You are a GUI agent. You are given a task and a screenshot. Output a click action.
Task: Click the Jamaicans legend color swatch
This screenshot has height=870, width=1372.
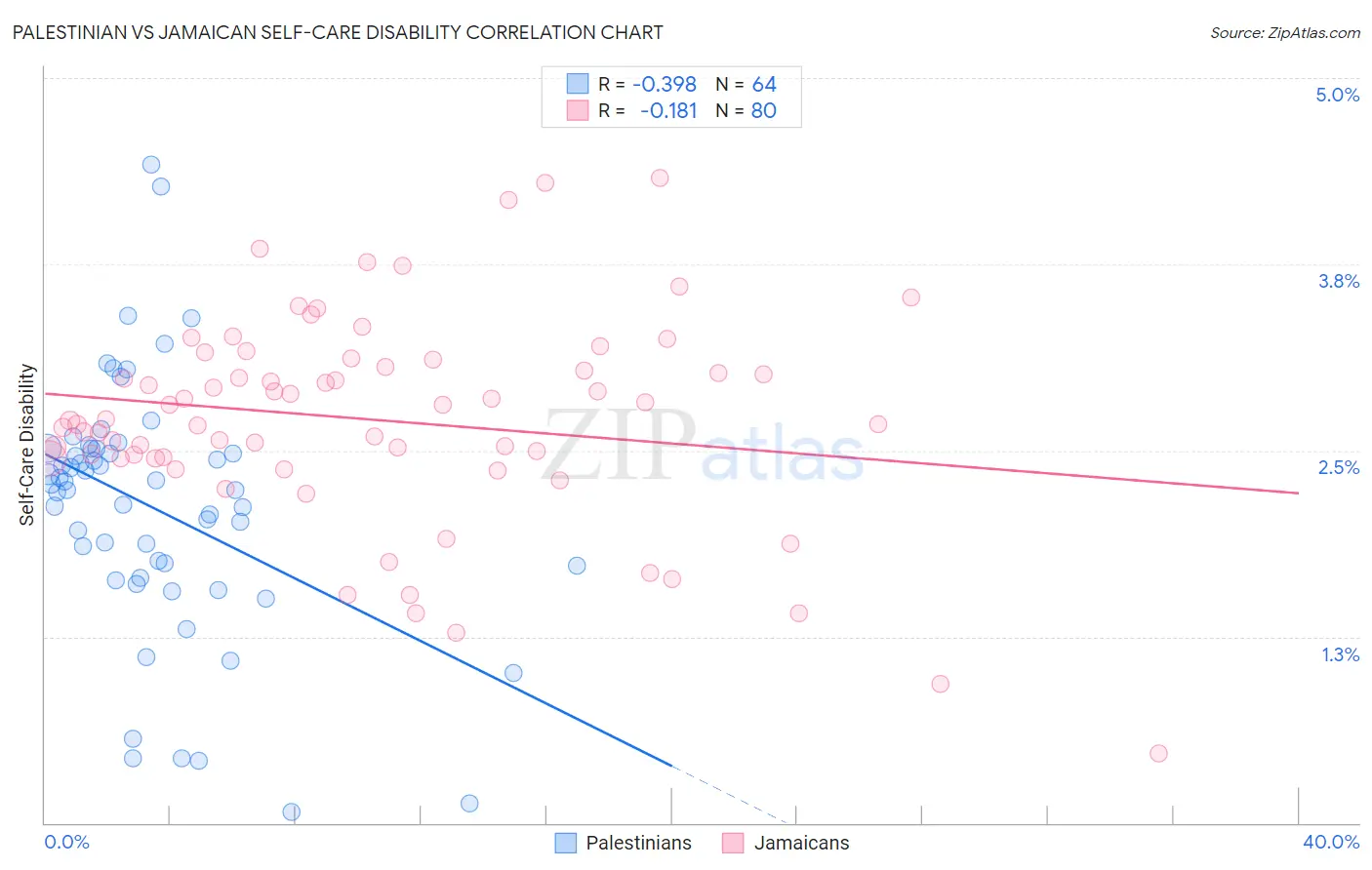733,843
